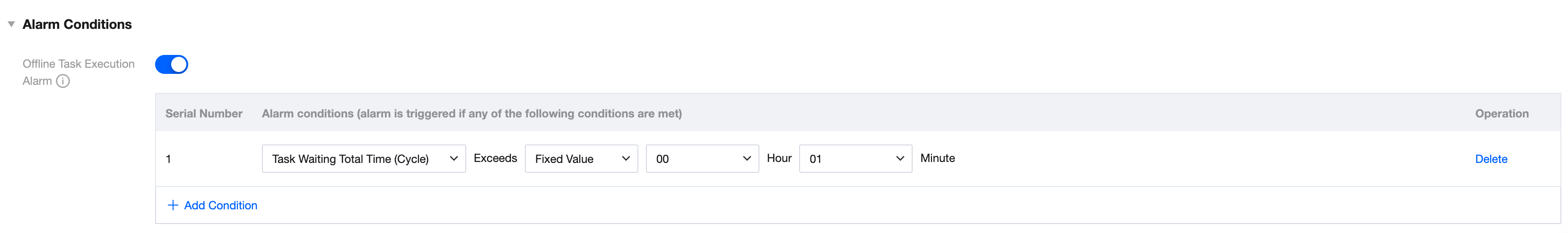1568x233 pixels.
Task: Click the Operation column header
Action: (1501, 114)
